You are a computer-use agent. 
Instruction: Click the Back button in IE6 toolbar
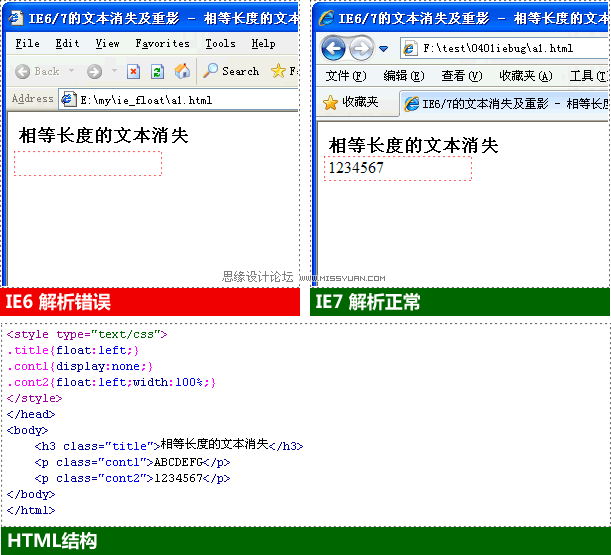pos(37,71)
